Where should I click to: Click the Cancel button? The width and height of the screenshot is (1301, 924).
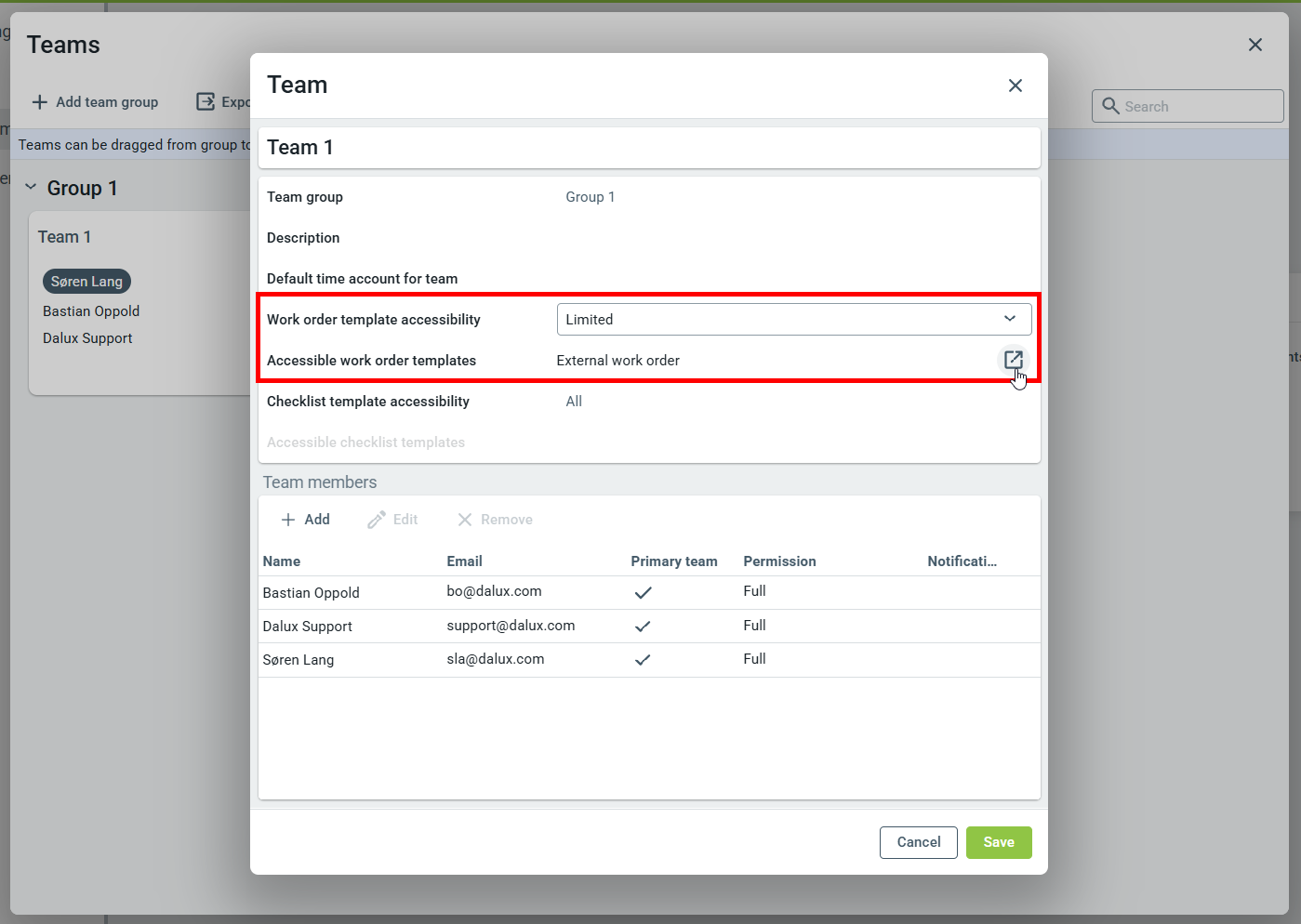click(x=918, y=842)
